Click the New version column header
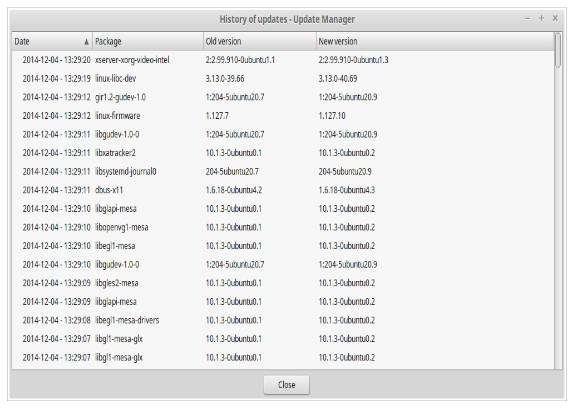 click(435, 41)
